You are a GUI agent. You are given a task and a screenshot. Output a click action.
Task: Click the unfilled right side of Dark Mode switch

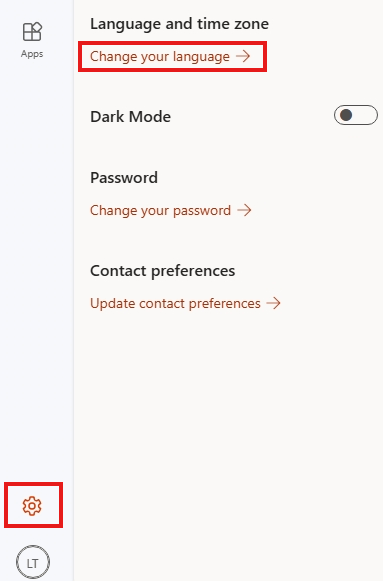pyautogui.click(x=366, y=115)
